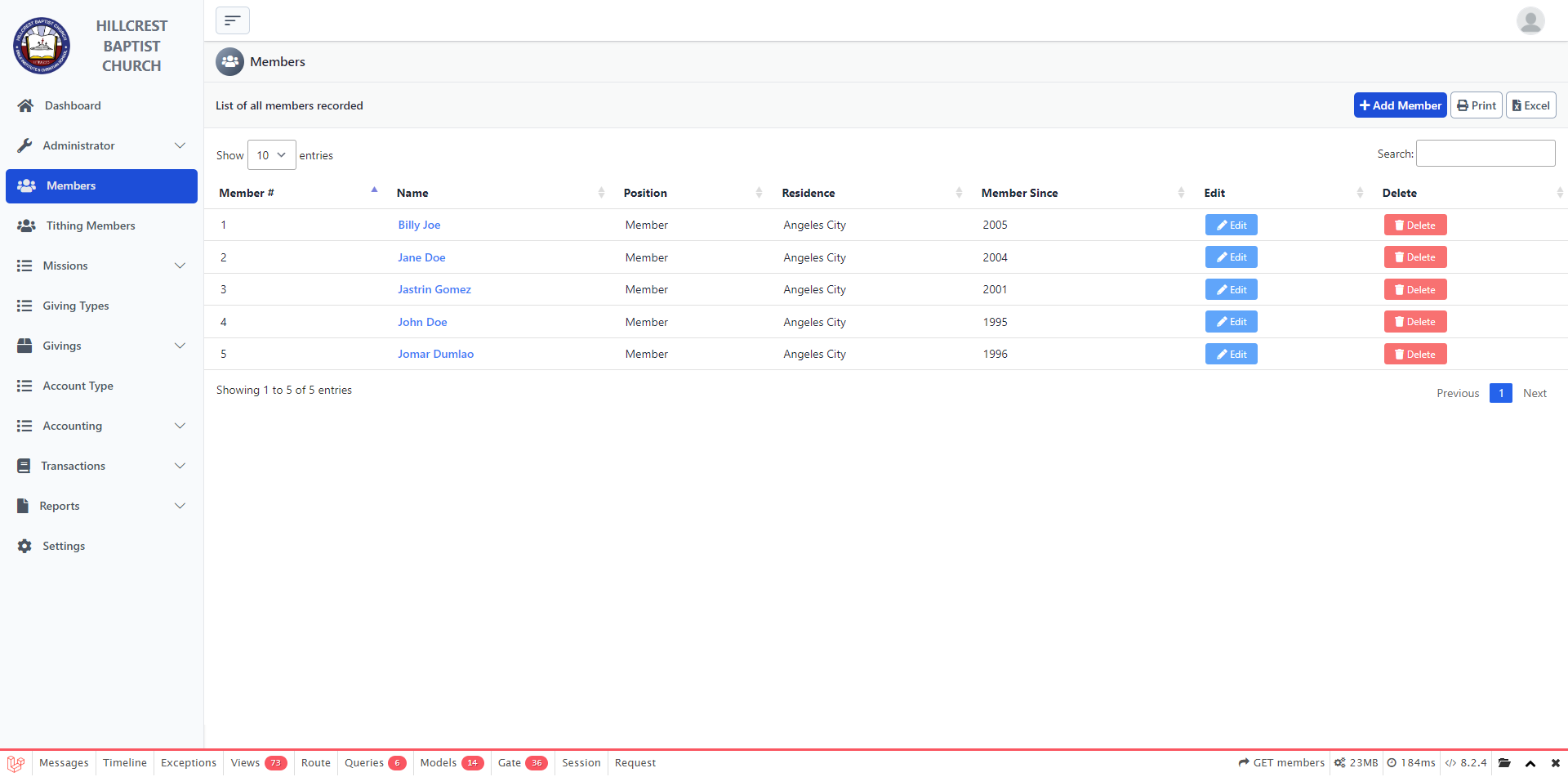The height and width of the screenshot is (777, 1568).
Task: Open Jastrin Gomez member link
Action: [434, 289]
